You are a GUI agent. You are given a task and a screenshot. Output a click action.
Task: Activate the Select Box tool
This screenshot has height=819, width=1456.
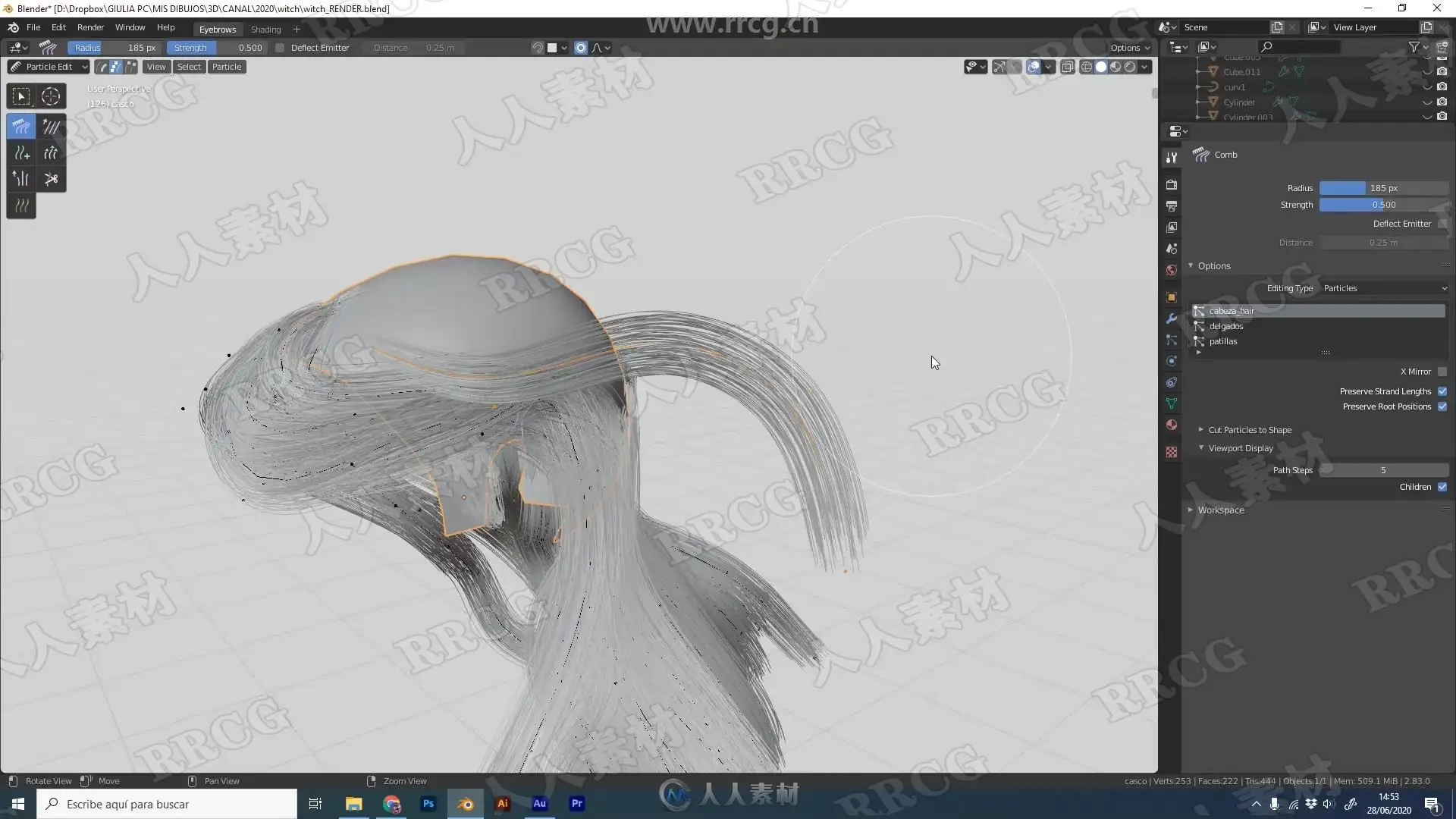[x=21, y=96]
